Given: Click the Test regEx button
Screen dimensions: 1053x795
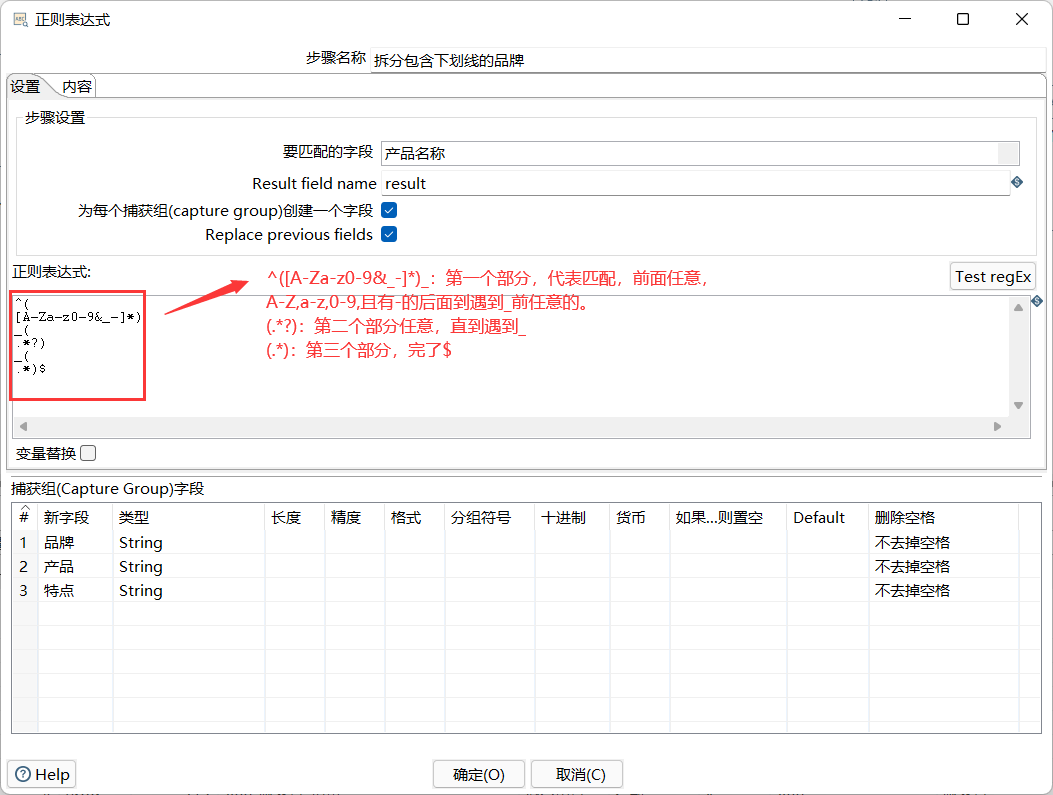Looking at the screenshot, I should (993, 277).
